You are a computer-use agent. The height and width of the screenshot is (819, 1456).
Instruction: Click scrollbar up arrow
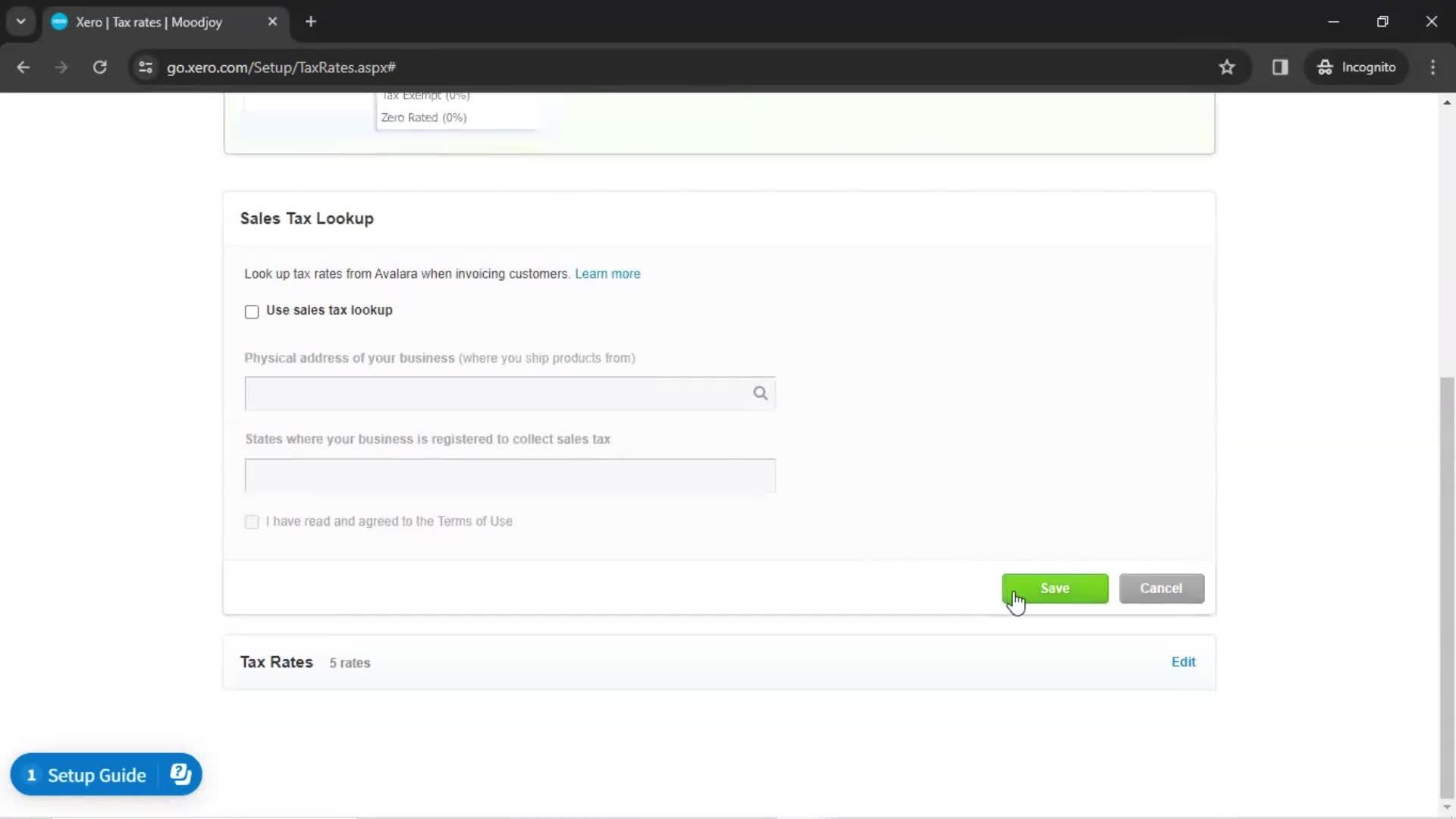(1447, 102)
